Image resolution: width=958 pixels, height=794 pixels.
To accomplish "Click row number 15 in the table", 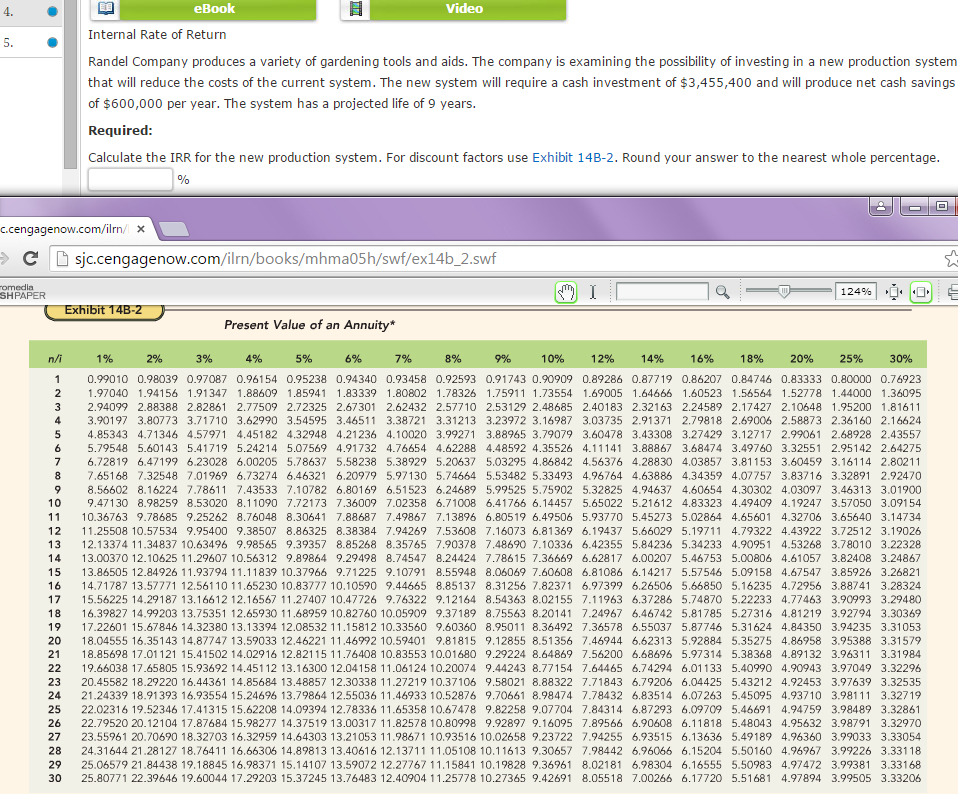I will (x=54, y=572).
